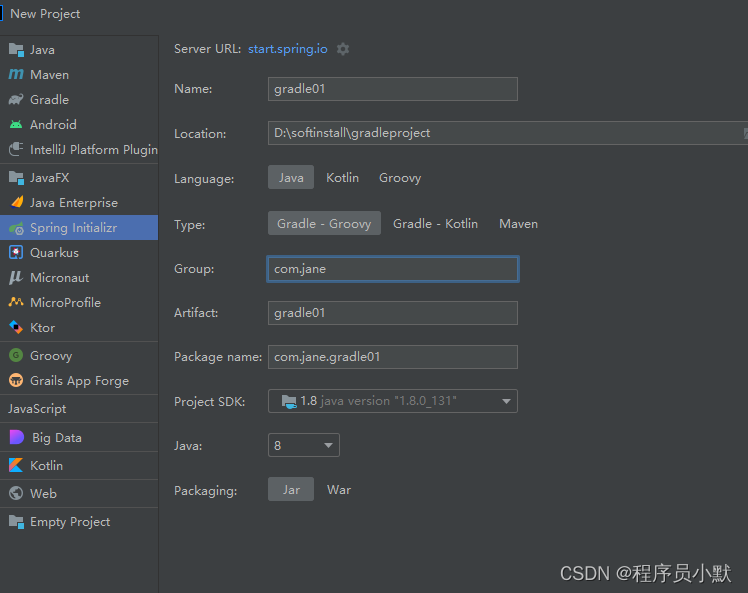Viewport: 748px width, 593px height.
Task: Select Jar packaging
Action: 291,489
